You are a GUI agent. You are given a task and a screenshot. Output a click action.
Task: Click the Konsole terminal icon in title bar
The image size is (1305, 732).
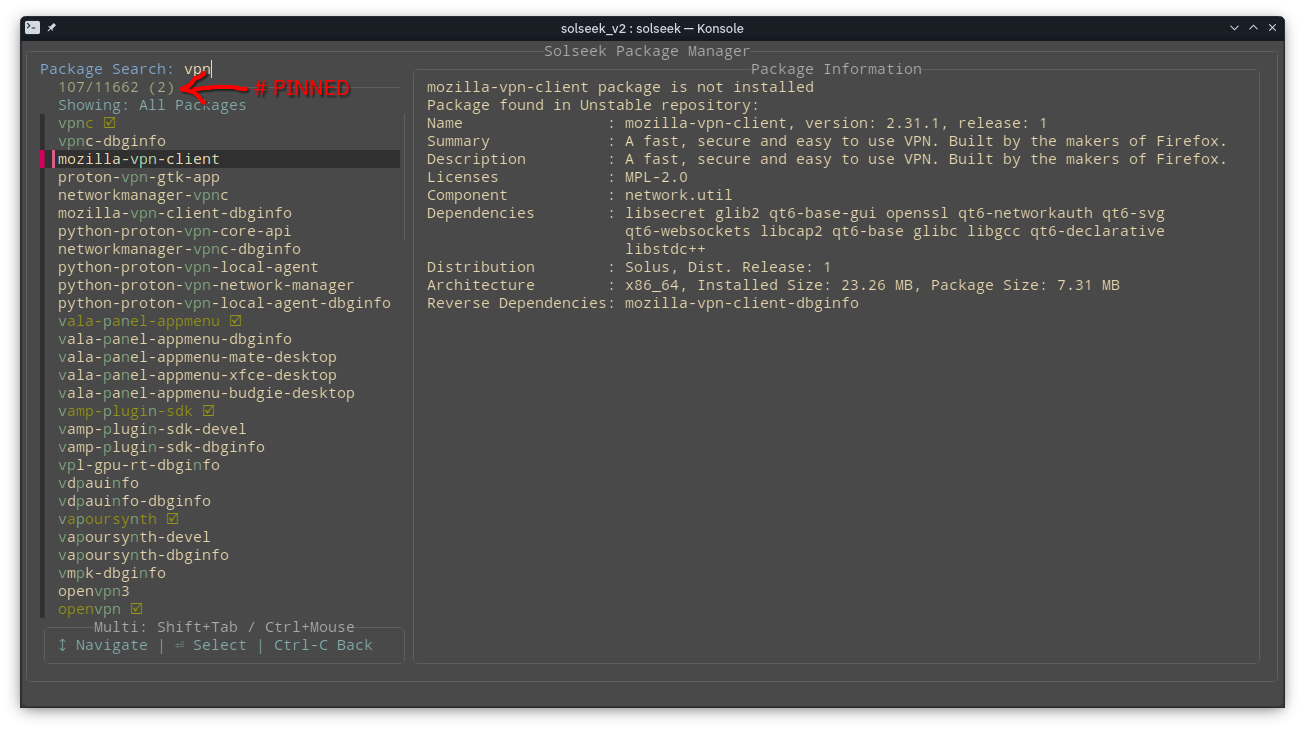pos(32,28)
